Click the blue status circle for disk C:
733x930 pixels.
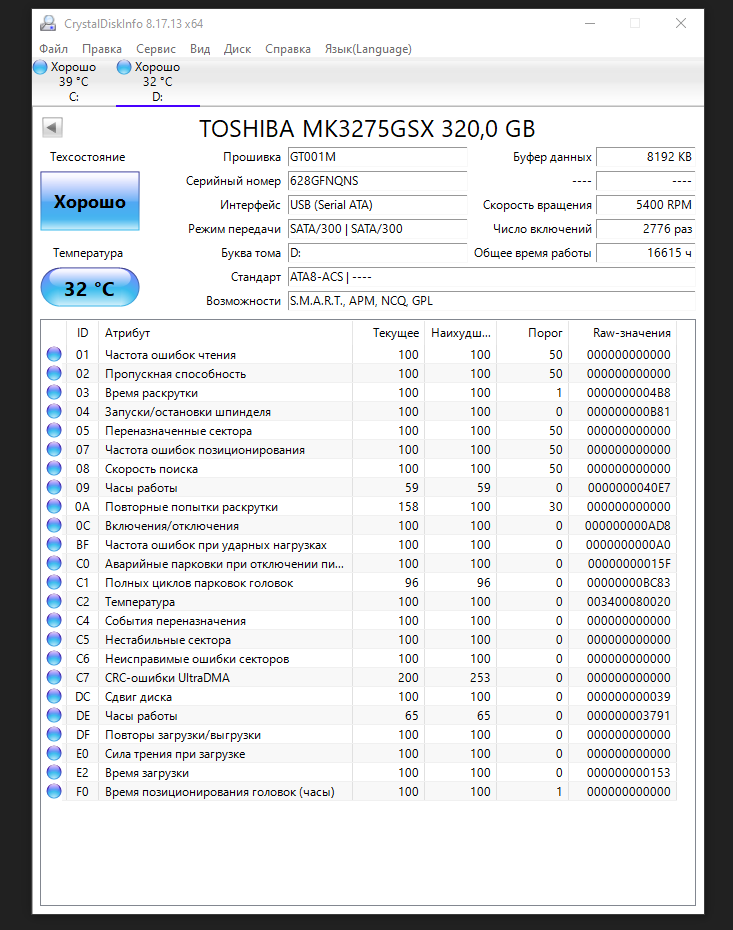[40, 67]
